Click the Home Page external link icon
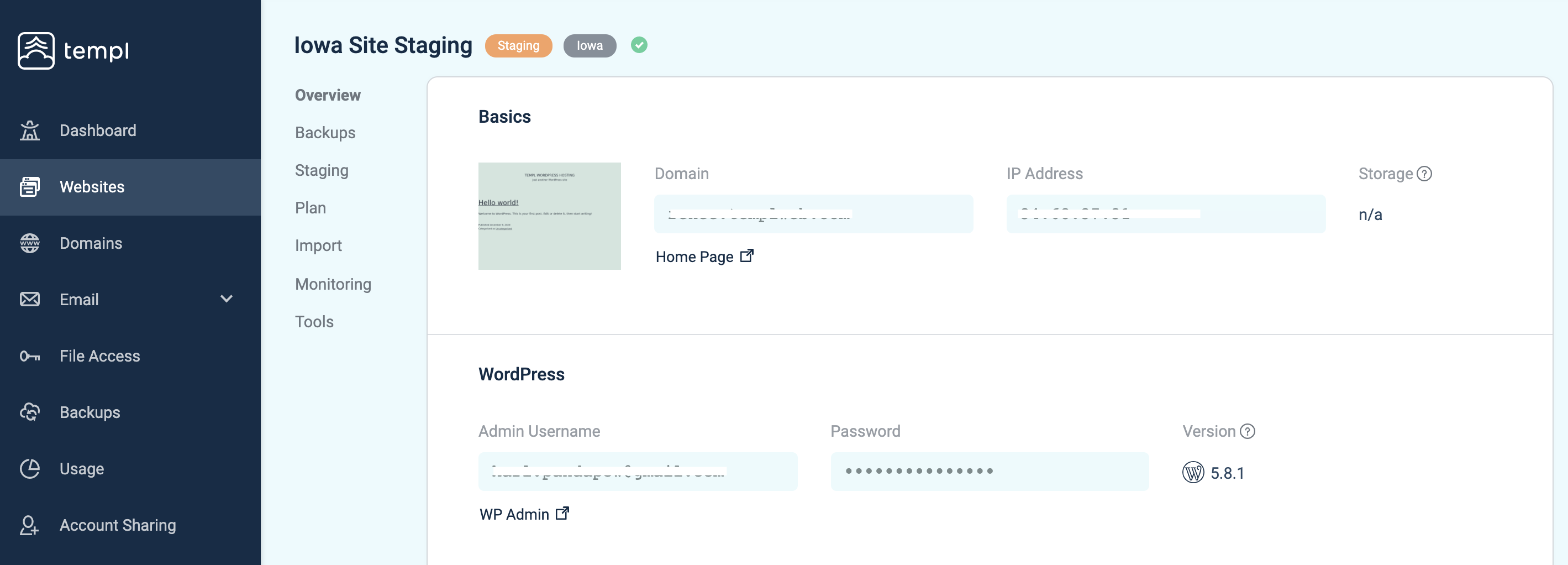This screenshot has height=565, width=1568. (x=747, y=256)
